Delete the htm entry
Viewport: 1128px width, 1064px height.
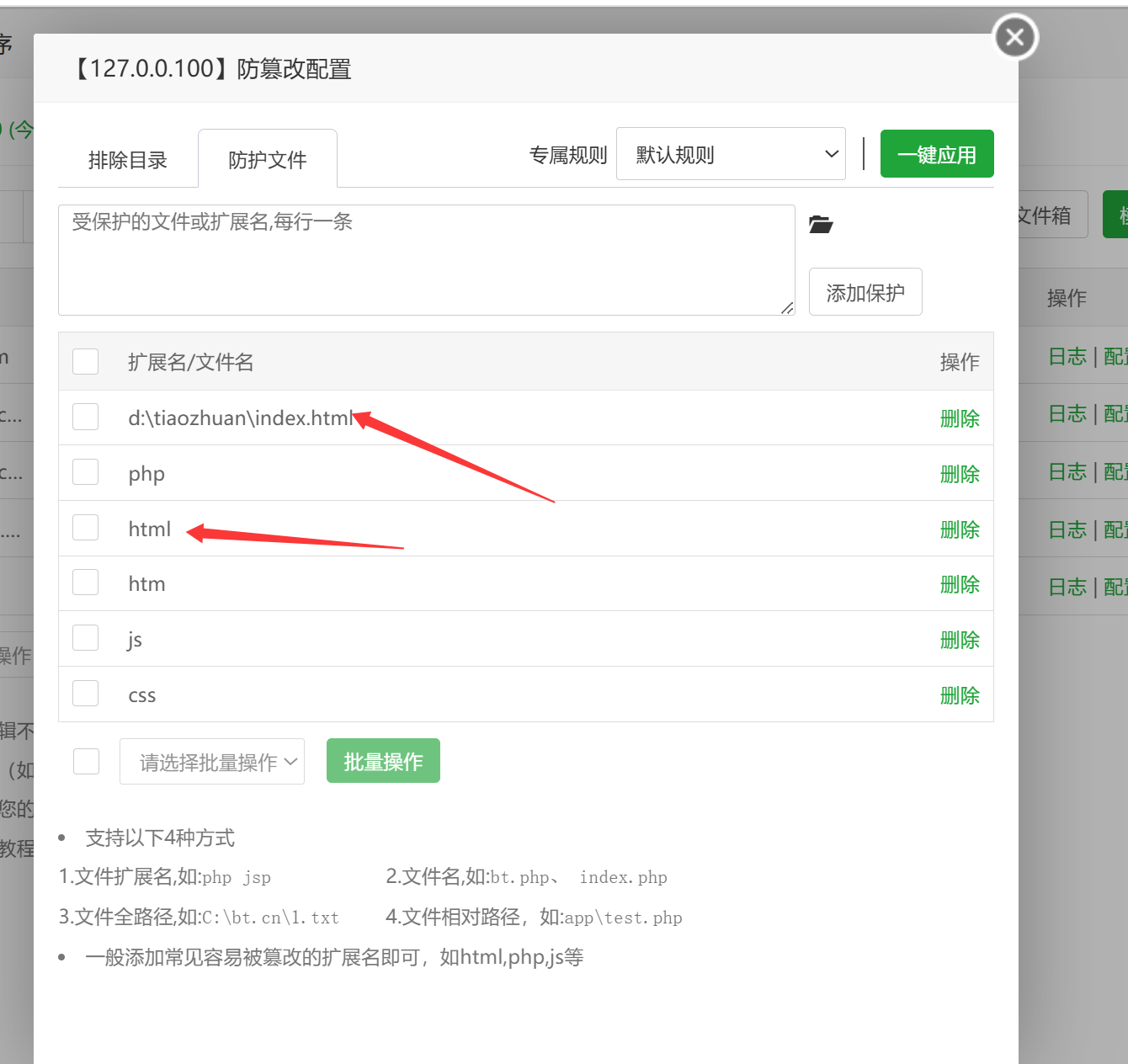click(x=960, y=584)
